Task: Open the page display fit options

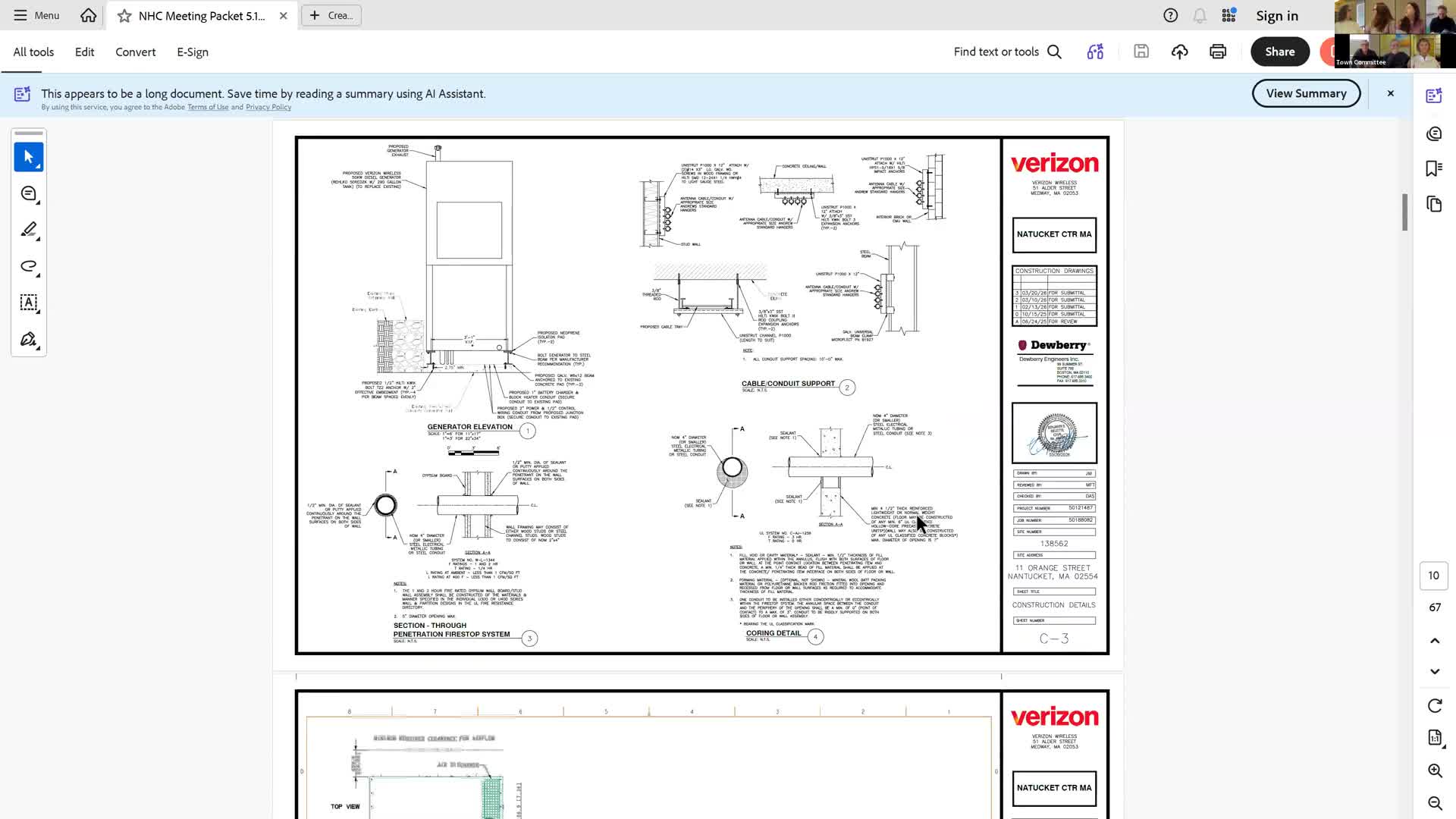Action: (1435, 738)
